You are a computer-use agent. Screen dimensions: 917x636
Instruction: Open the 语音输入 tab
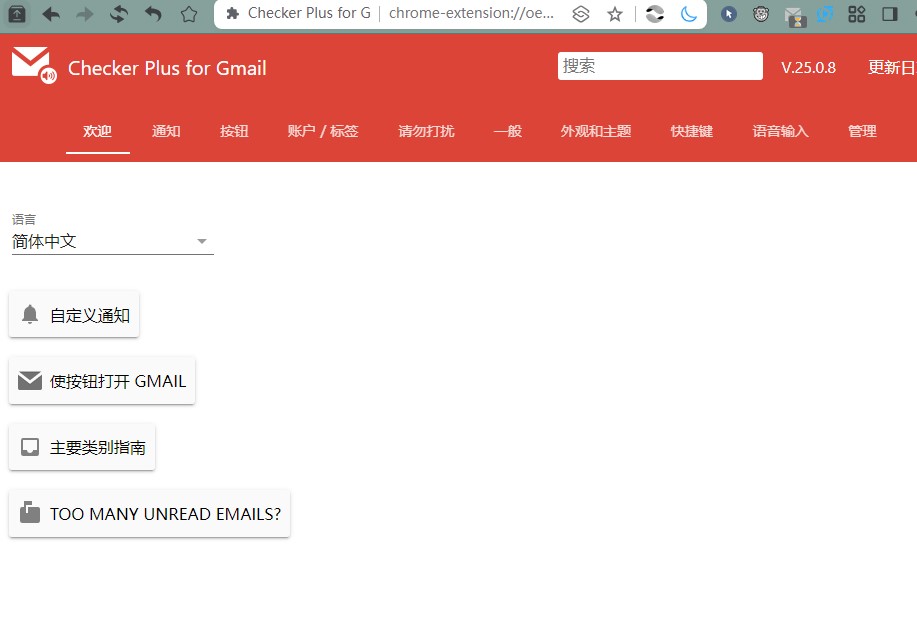pos(781,132)
